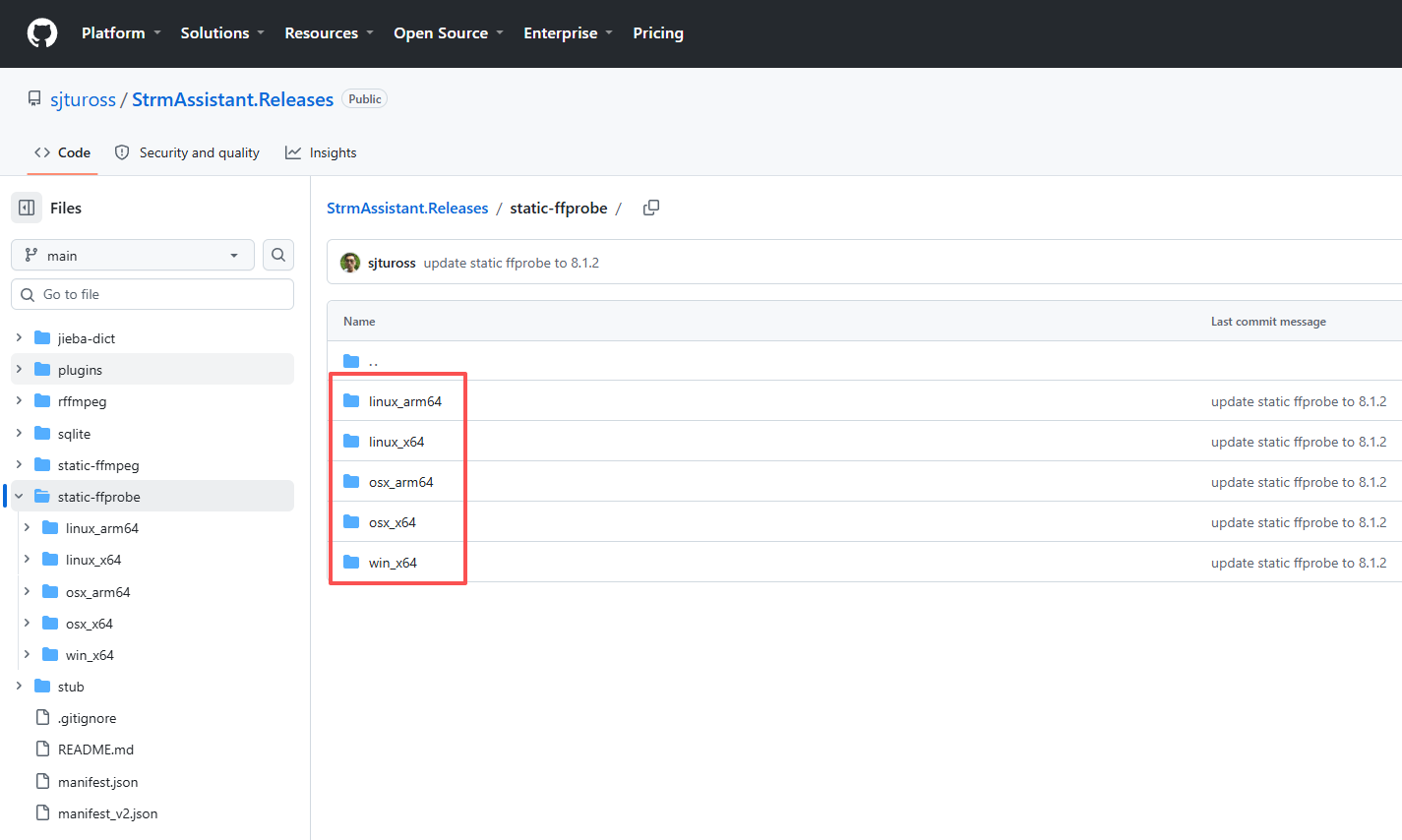The height and width of the screenshot is (840, 1402).
Task: Open the GitHub homepage logo
Action: click(42, 33)
